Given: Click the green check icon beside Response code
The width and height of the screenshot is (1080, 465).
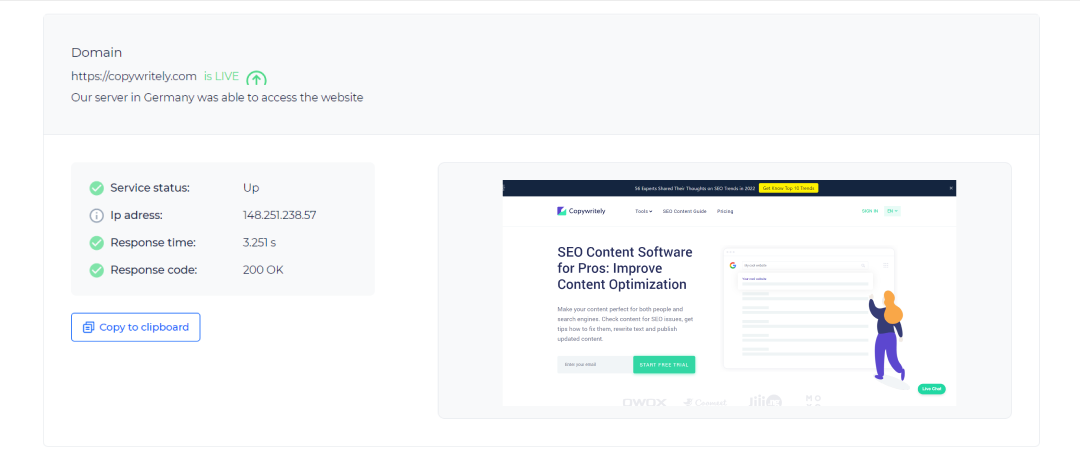Looking at the screenshot, I should [96, 271].
